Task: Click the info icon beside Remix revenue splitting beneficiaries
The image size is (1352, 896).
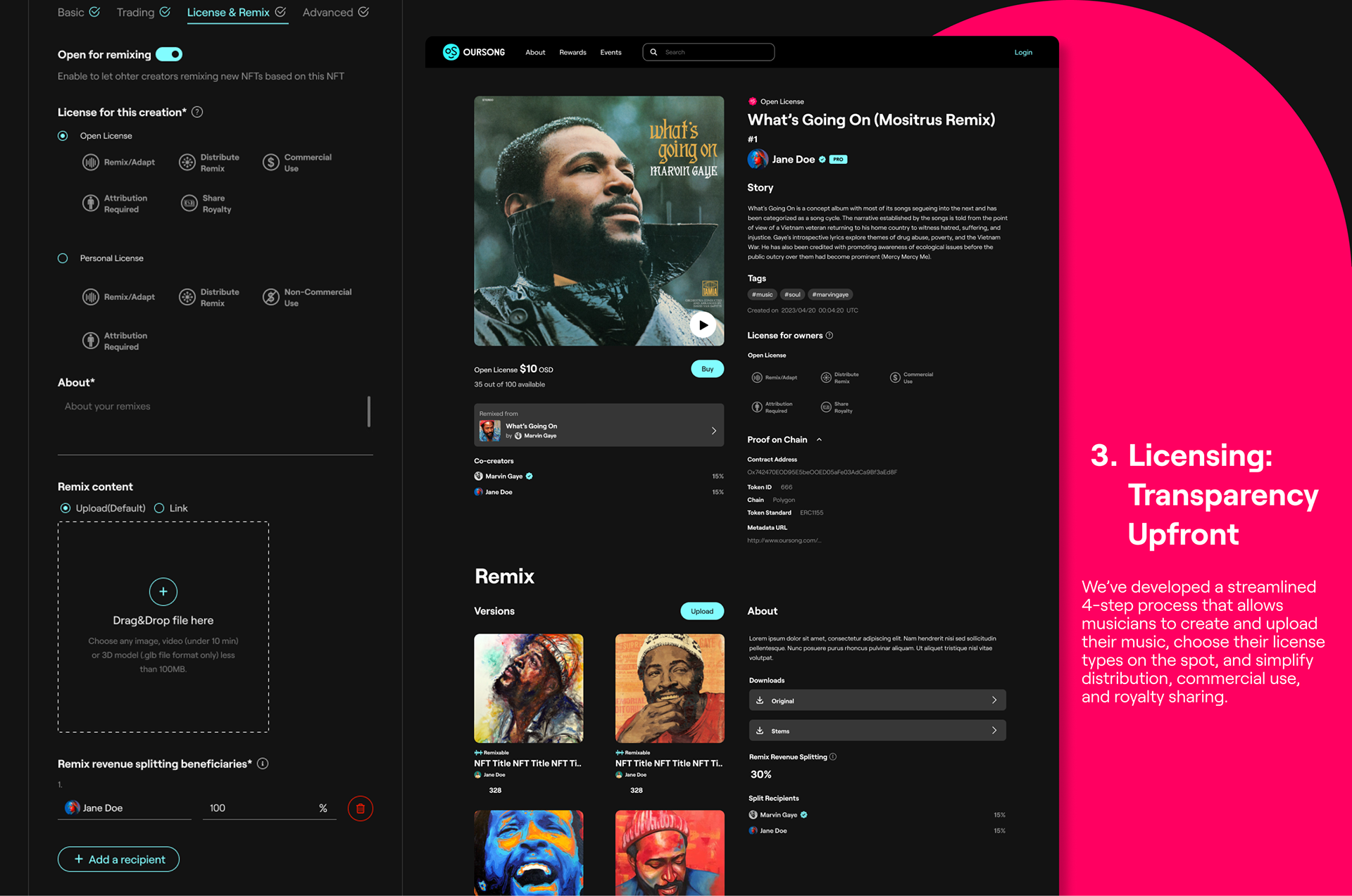Action: click(263, 764)
